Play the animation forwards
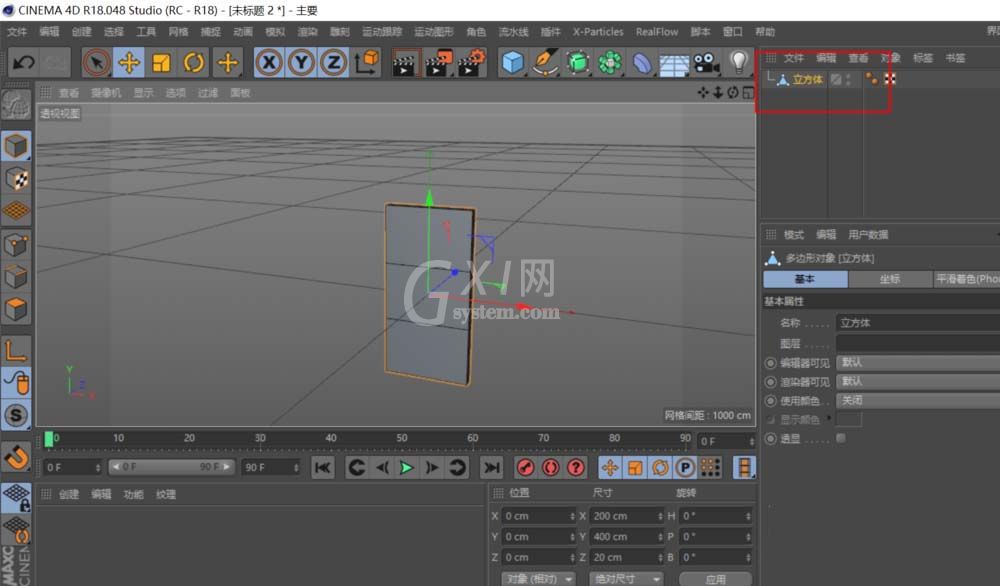The width and height of the screenshot is (1000, 586). point(406,467)
